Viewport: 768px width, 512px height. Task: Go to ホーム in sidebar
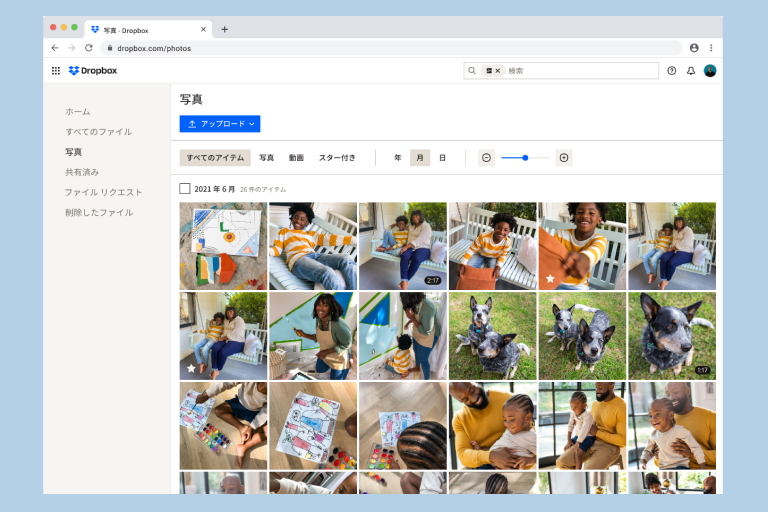tap(78, 112)
